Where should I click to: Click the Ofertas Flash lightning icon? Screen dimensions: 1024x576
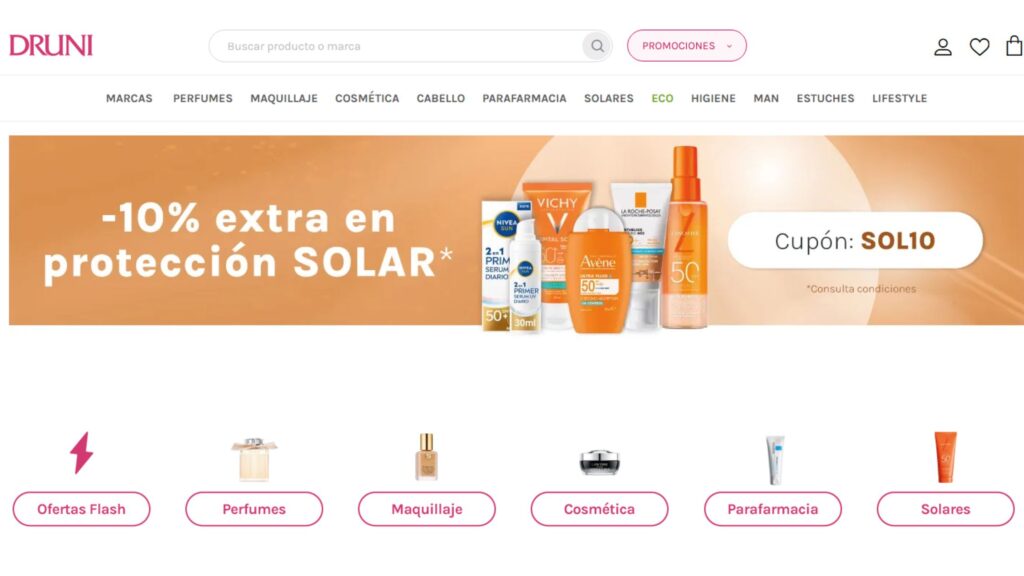point(82,453)
